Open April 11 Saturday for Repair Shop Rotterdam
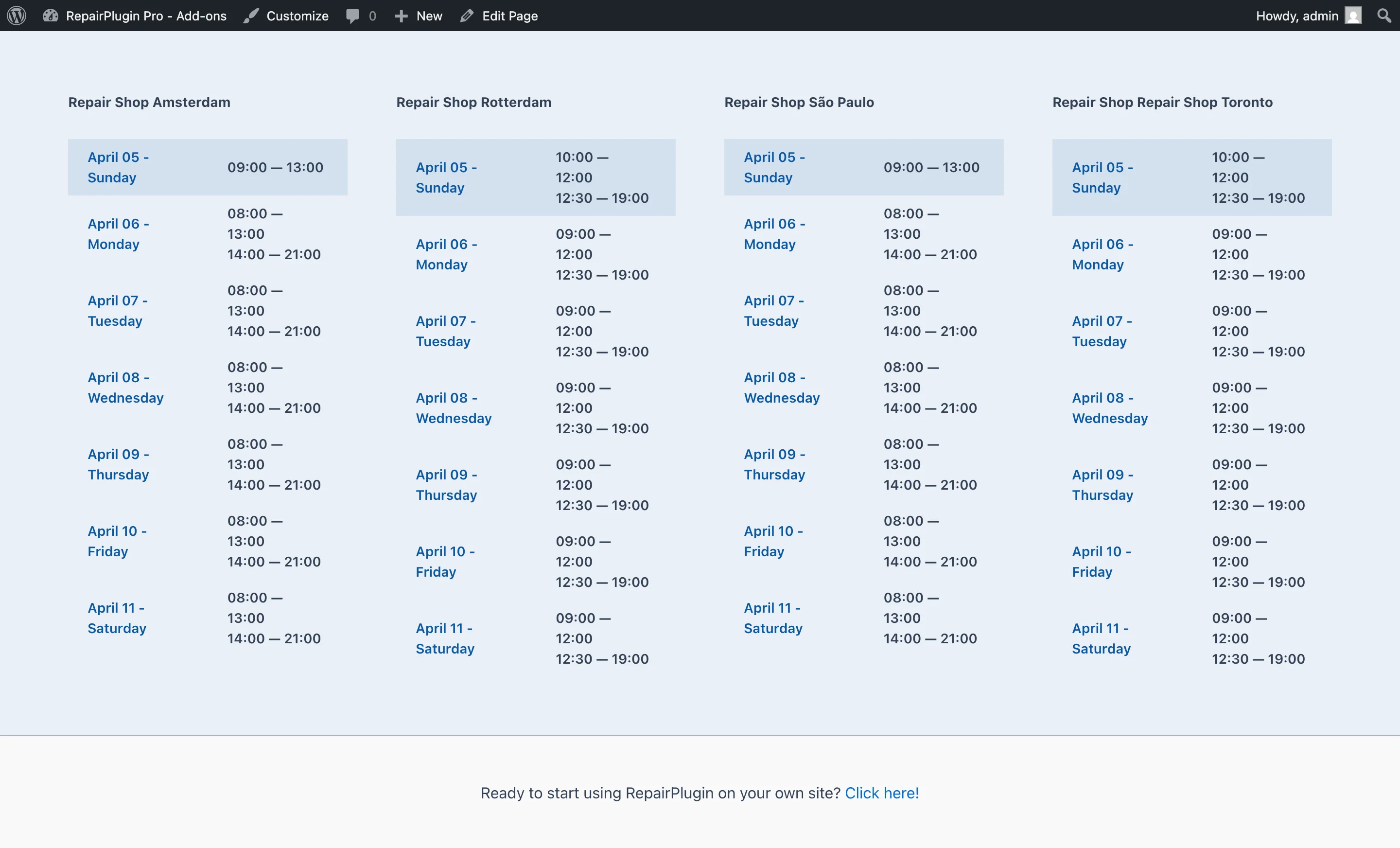1400x848 pixels. coord(444,638)
